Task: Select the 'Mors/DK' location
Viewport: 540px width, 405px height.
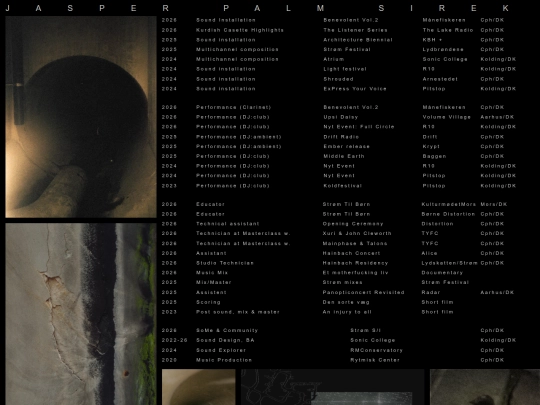Action: [494, 204]
